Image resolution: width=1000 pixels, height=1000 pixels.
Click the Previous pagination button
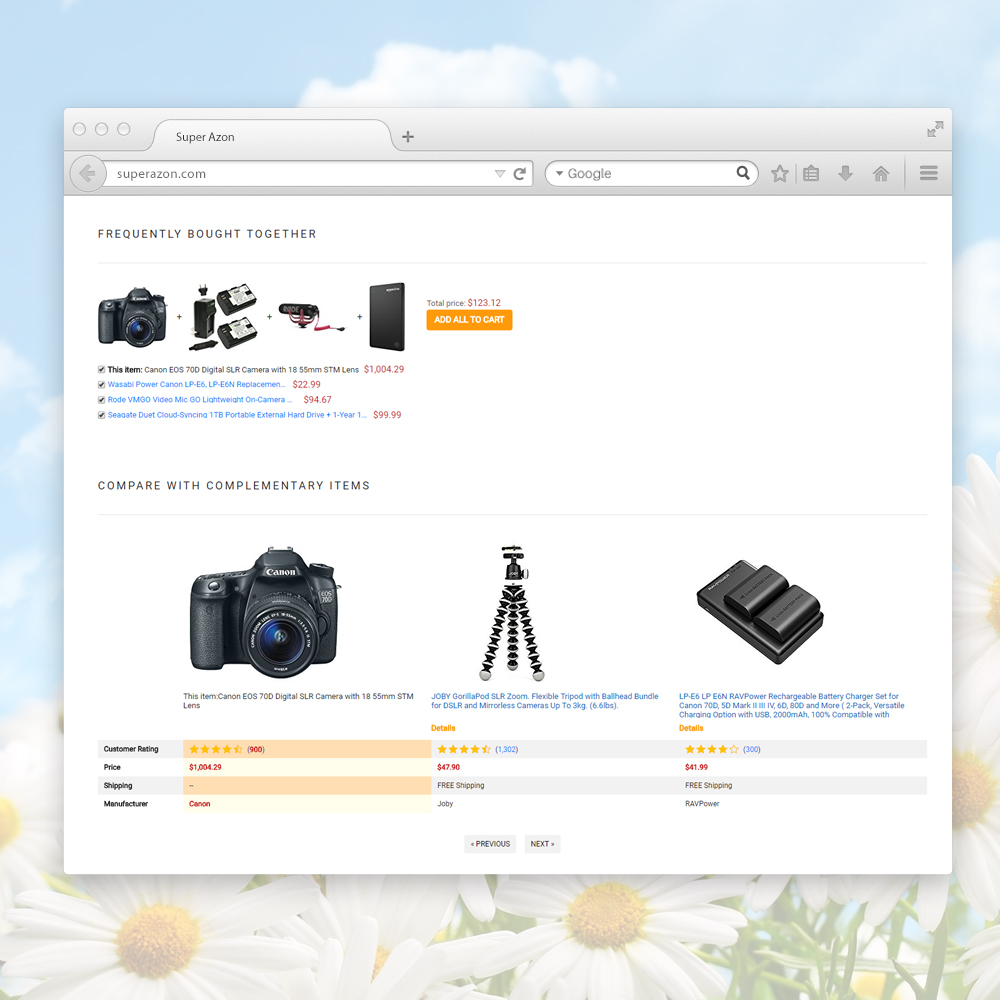490,844
